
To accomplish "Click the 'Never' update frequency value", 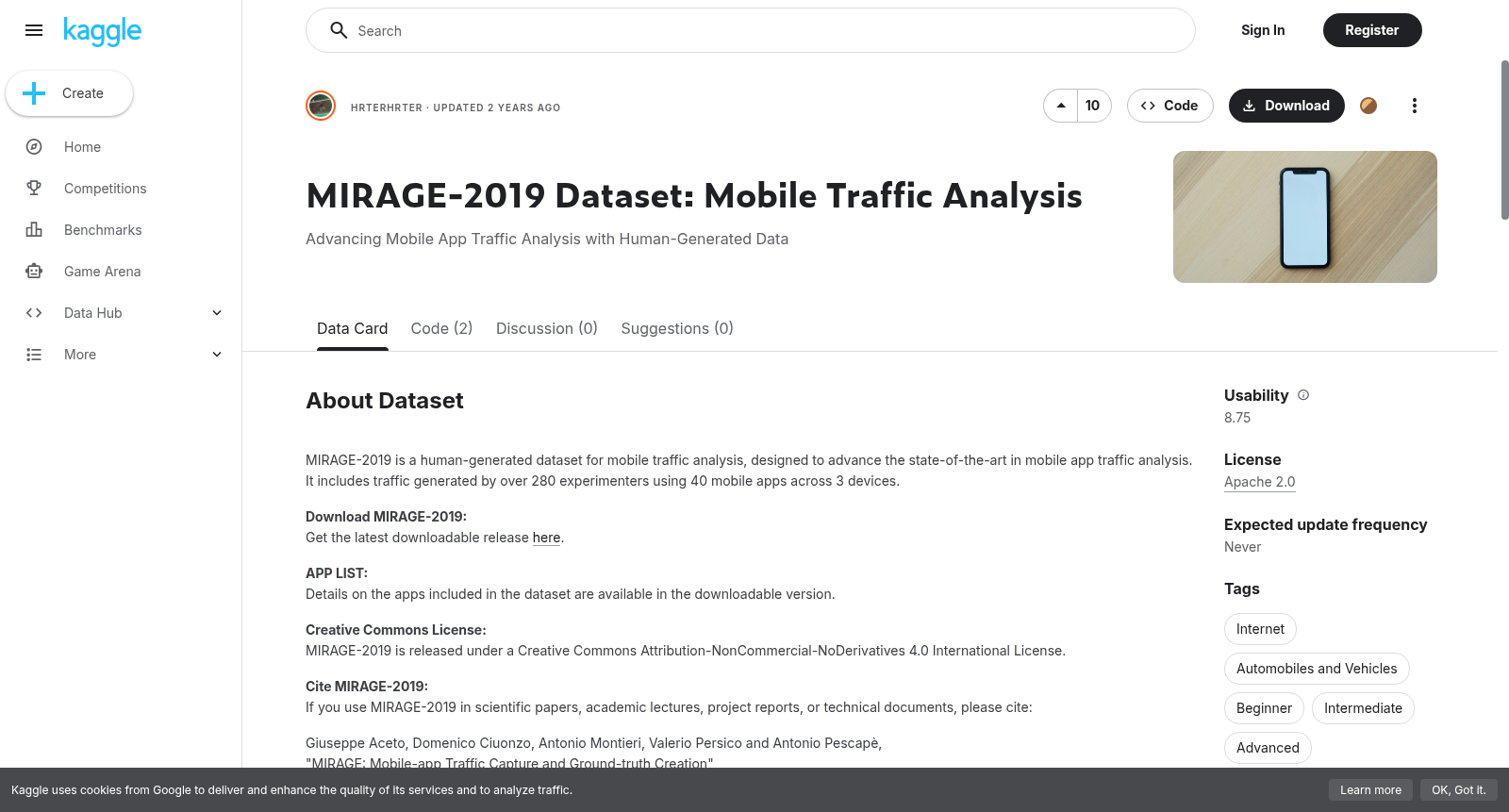I will [x=1242, y=547].
